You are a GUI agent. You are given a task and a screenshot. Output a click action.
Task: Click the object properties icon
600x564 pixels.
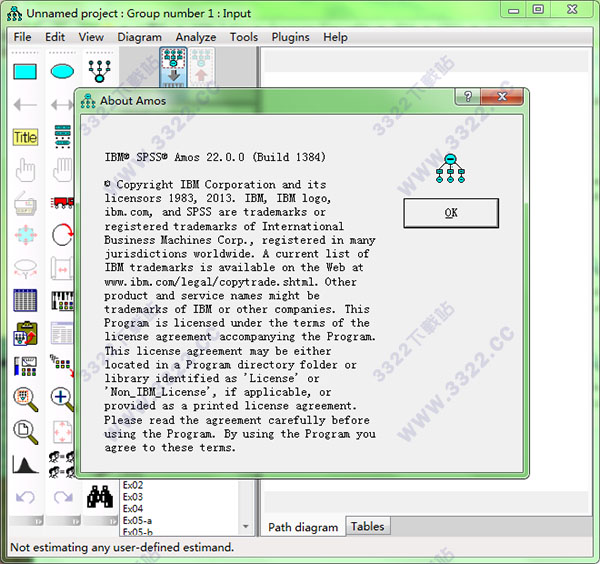(25, 366)
